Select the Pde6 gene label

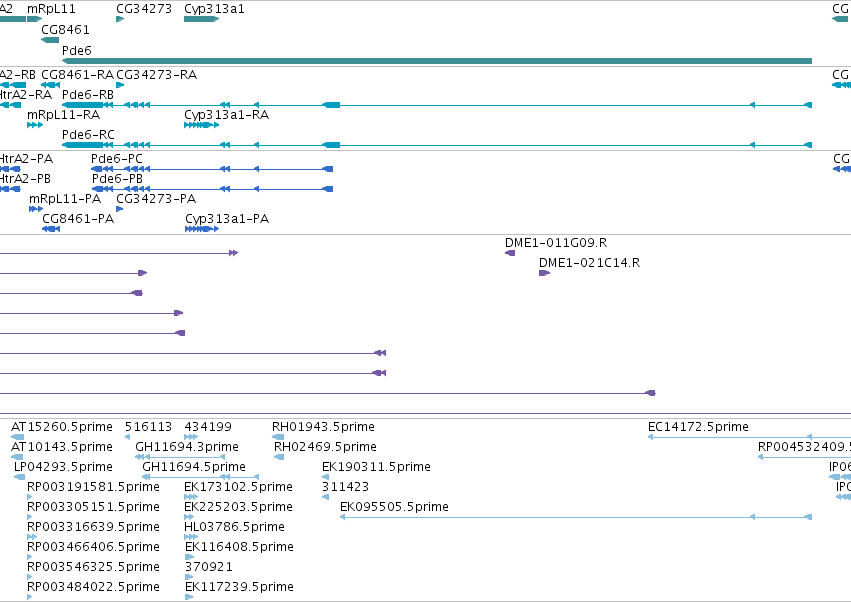(x=77, y=50)
